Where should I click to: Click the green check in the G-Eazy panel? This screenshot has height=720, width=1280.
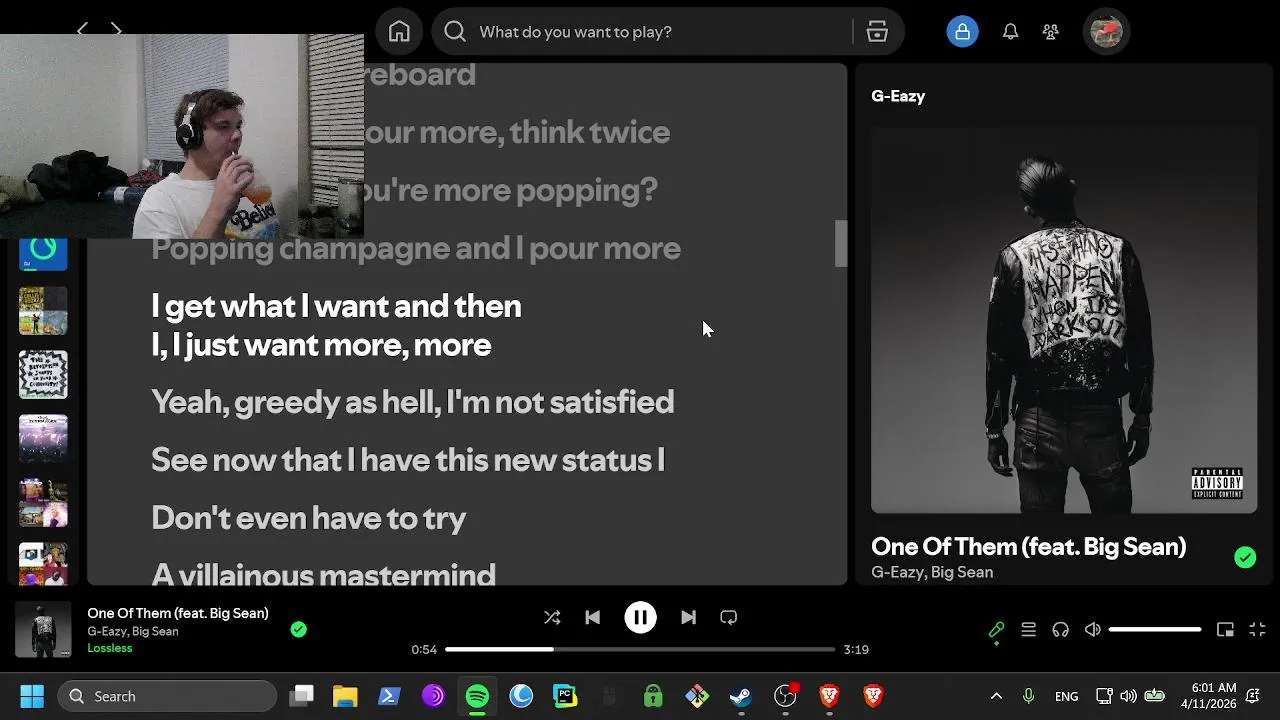pos(1245,558)
